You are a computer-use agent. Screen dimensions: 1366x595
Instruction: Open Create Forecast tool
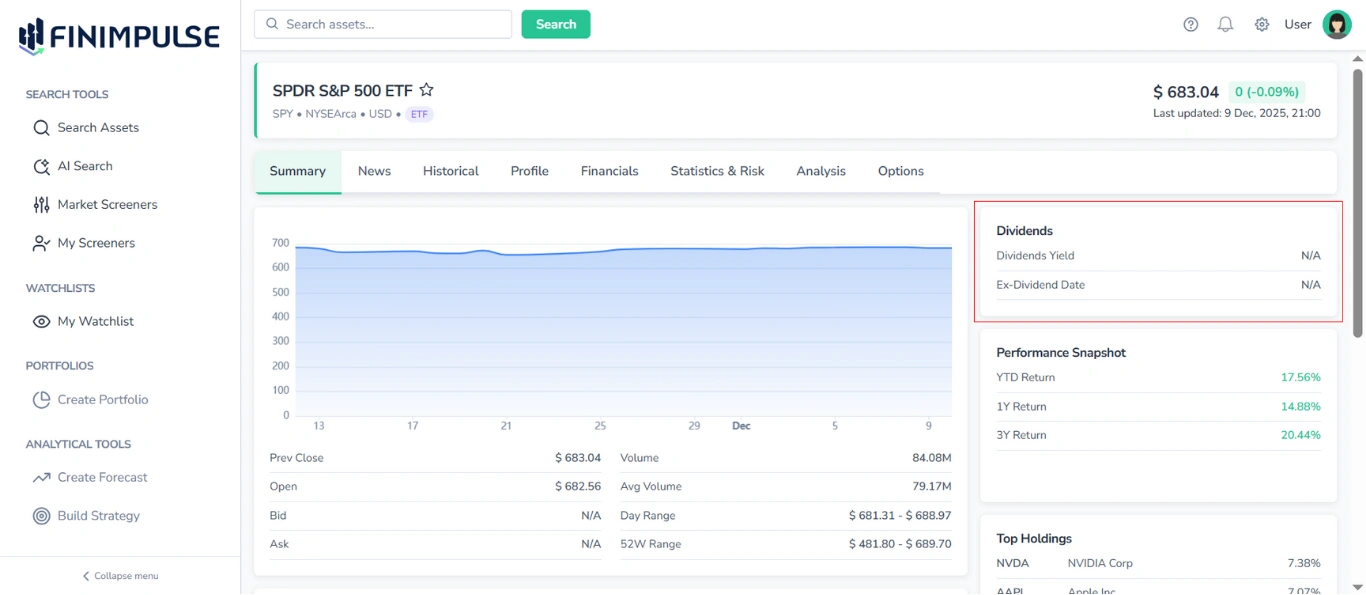[x=102, y=478]
